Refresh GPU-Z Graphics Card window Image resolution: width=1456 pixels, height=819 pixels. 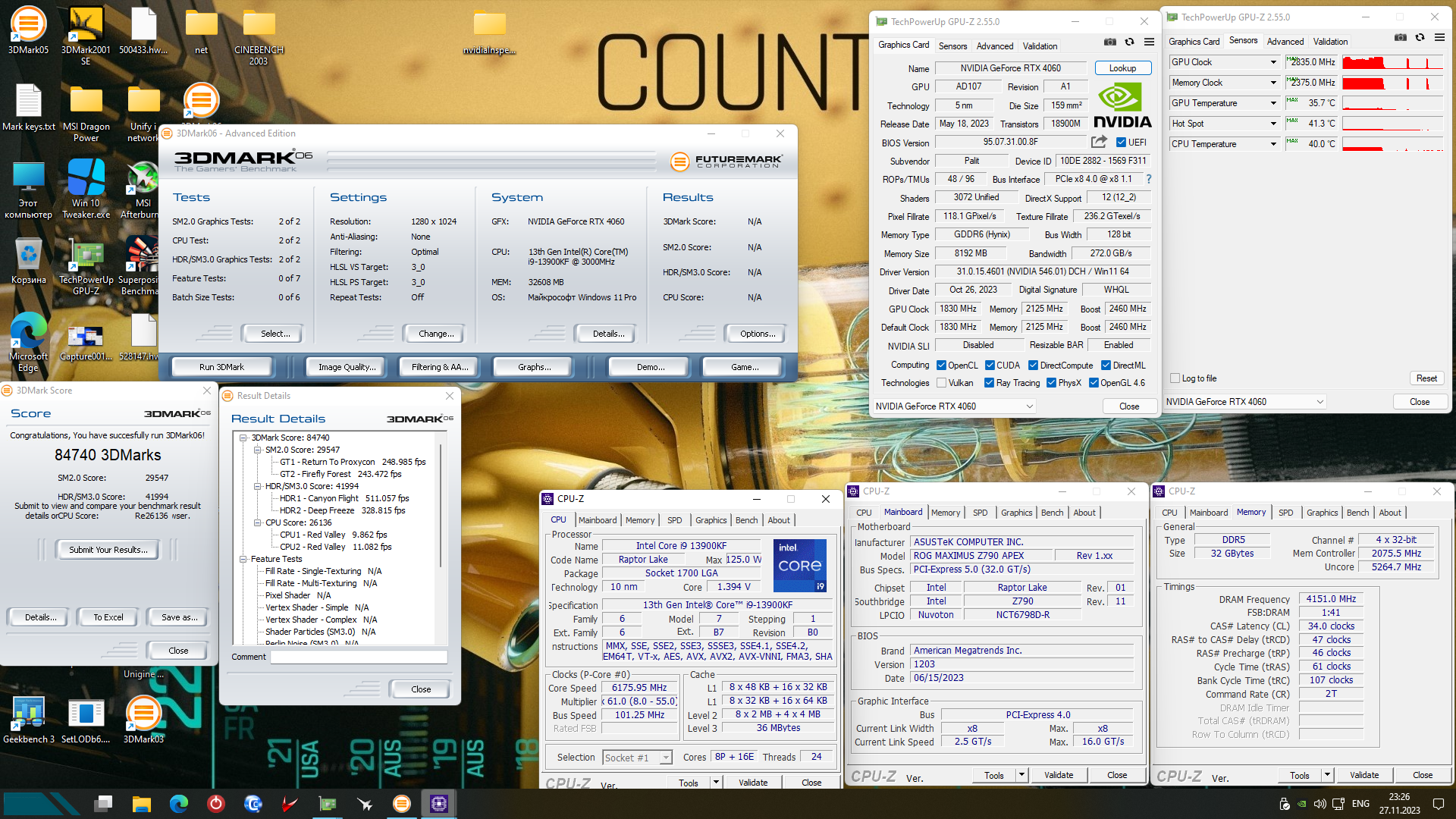[1130, 42]
